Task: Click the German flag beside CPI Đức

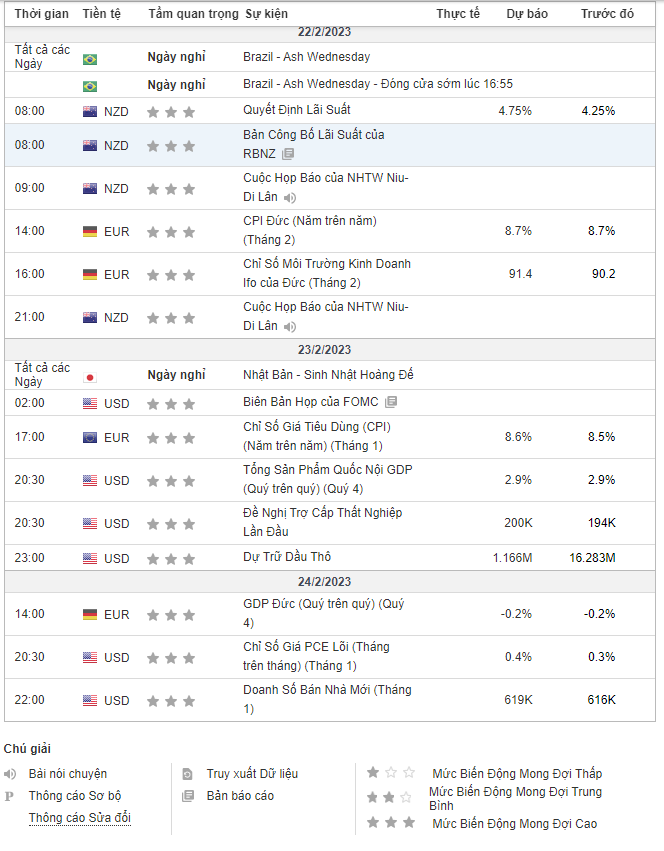Action: (x=90, y=232)
